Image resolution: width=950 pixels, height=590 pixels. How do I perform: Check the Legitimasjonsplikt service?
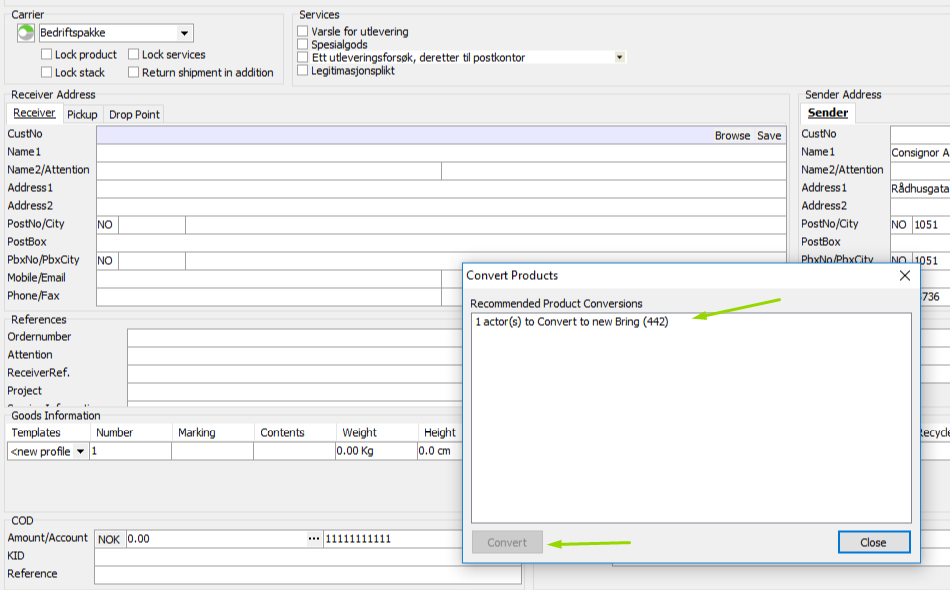coord(303,71)
